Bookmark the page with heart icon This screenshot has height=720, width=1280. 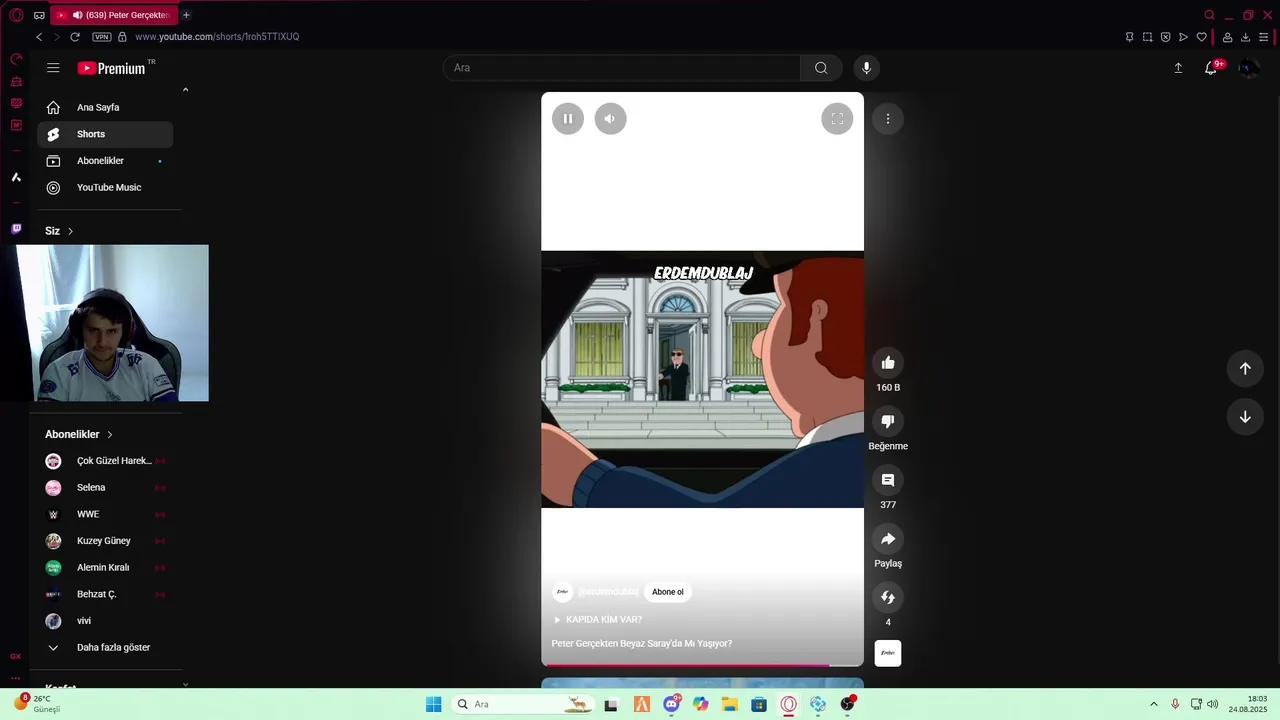click(x=1201, y=37)
